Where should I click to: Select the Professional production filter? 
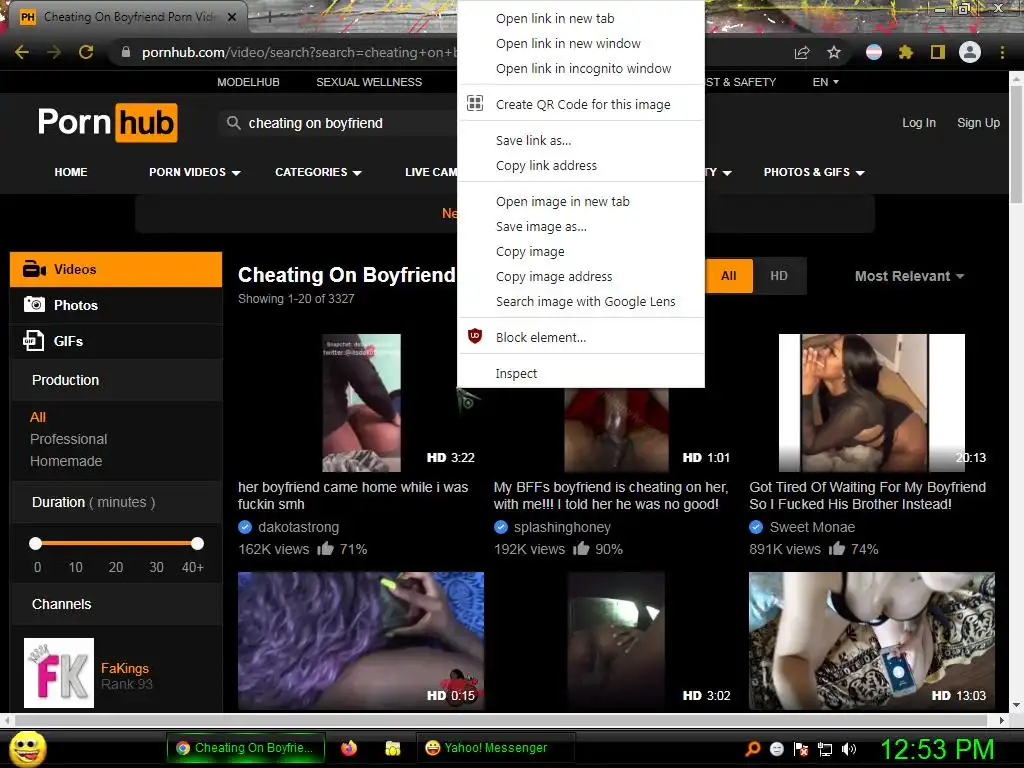click(x=69, y=439)
